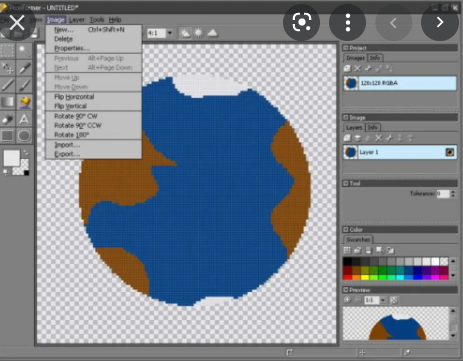This screenshot has width=463, height=361.
Task: Select the magic wand tool
Action: tap(24, 51)
